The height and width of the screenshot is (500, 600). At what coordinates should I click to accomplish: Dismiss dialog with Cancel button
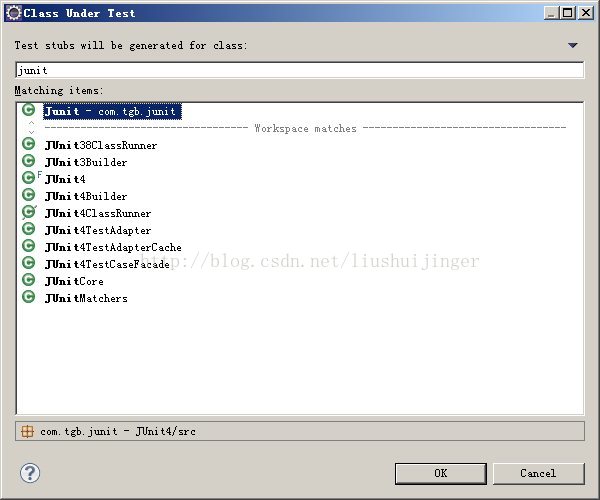(538, 474)
